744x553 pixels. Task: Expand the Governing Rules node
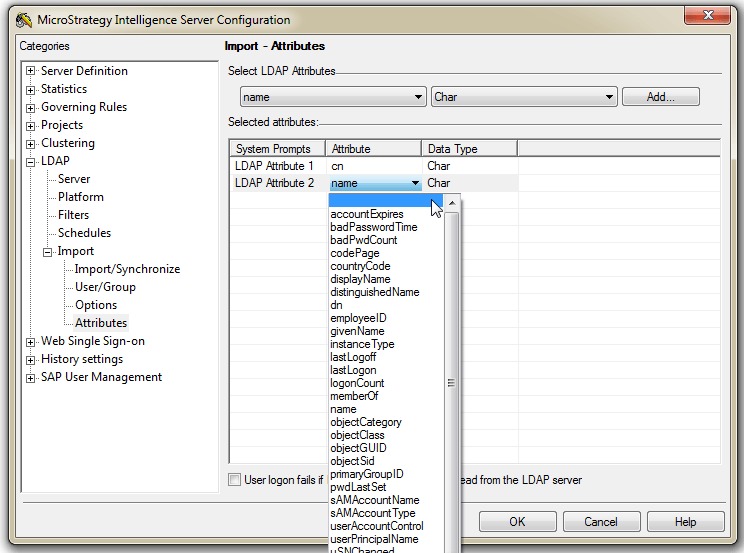coord(30,107)
